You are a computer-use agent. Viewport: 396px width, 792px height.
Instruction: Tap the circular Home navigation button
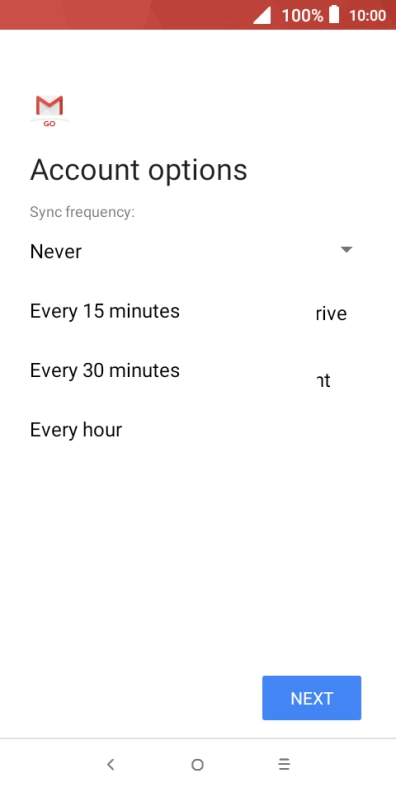tap(197, 765)
